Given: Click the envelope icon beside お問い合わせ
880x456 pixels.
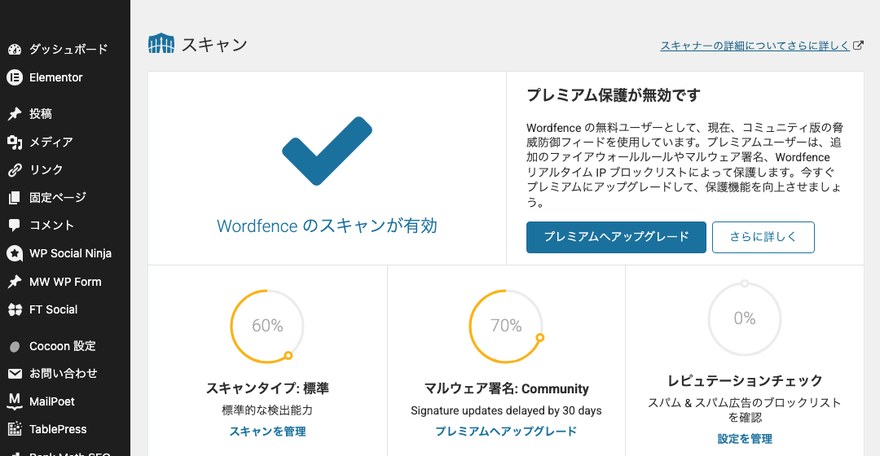Looking at the screenshot, I should pos(15,374).
